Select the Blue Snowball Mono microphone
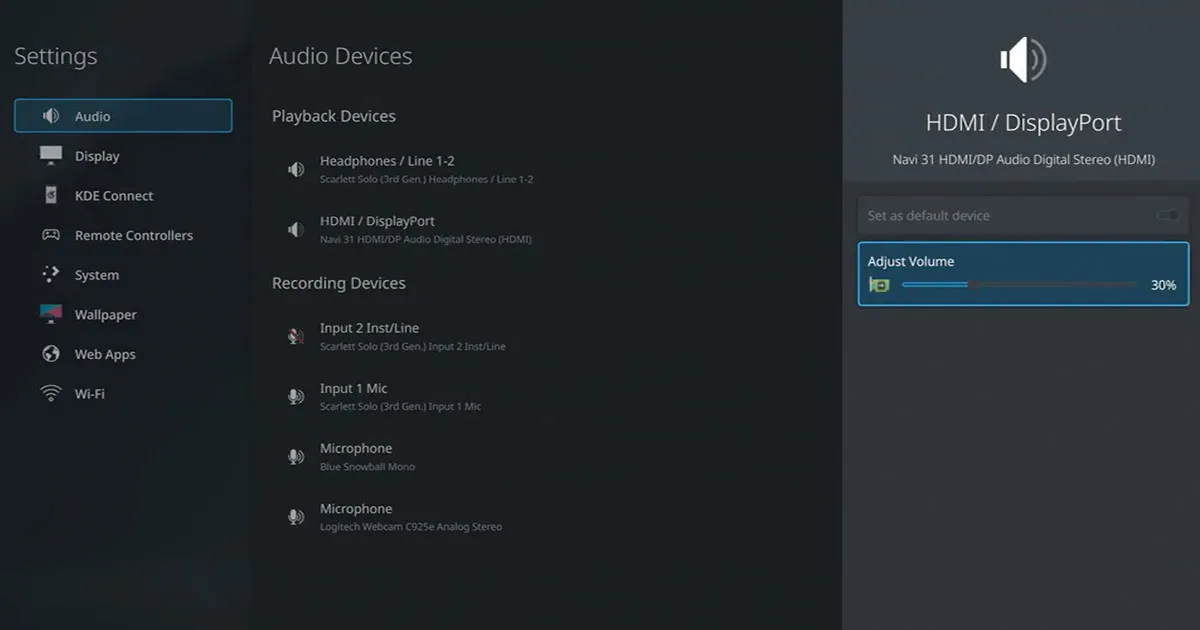Image resolution: width=1200 pixels, height=630 pixels. (356, 456)
